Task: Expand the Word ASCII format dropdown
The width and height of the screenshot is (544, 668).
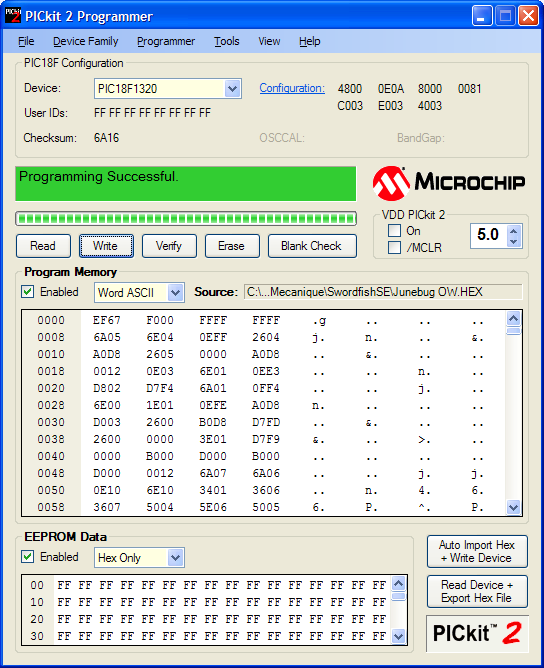Action: pos(176,293)
